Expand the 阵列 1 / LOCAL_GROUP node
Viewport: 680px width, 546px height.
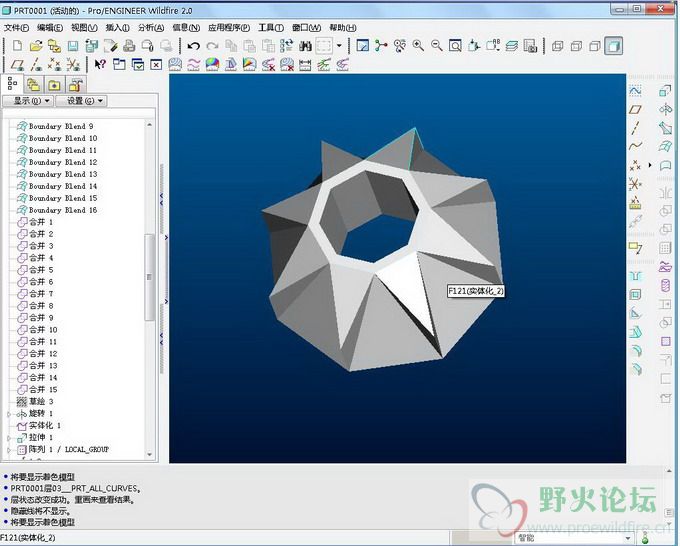click(x=9, y=450)
